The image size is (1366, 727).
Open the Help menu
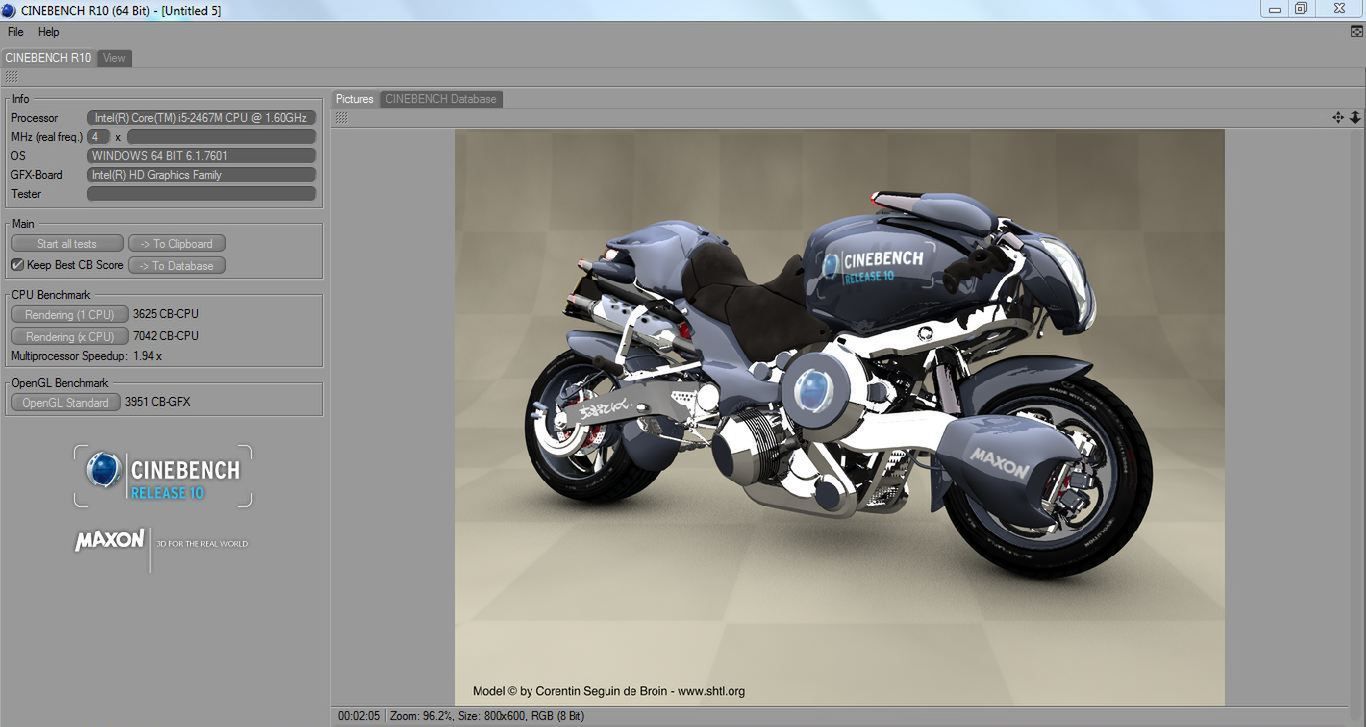[49, 32]
